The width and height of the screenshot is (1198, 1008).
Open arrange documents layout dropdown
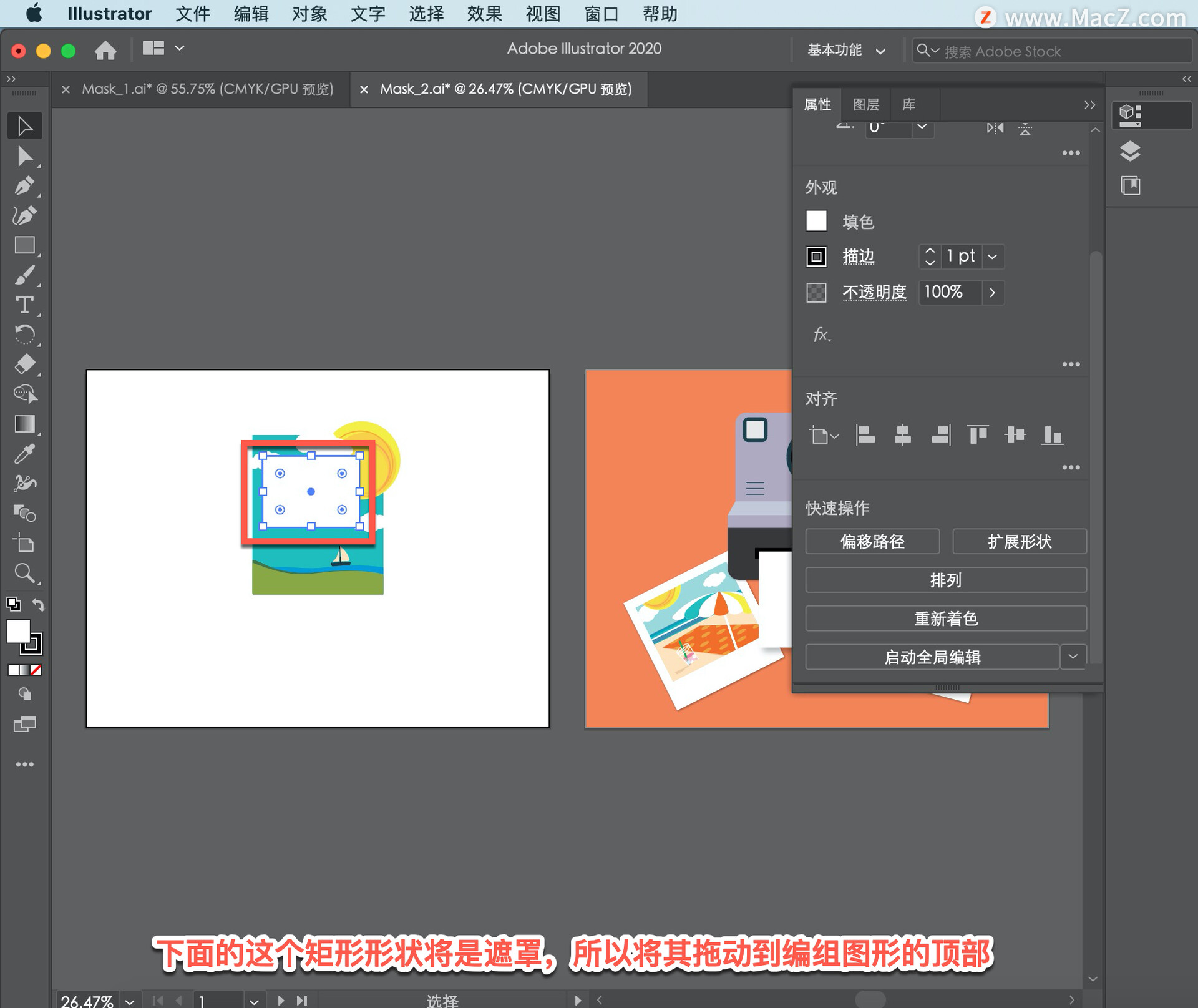[x=163, y=48]
